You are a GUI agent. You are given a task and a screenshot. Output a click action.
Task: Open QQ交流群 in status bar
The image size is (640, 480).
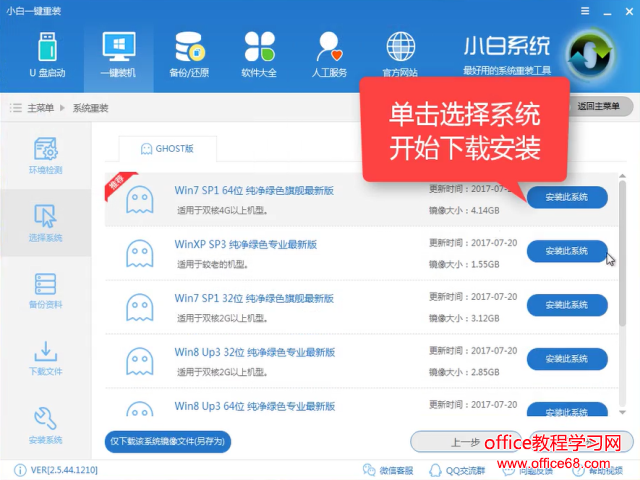click(x=457, y=470)
